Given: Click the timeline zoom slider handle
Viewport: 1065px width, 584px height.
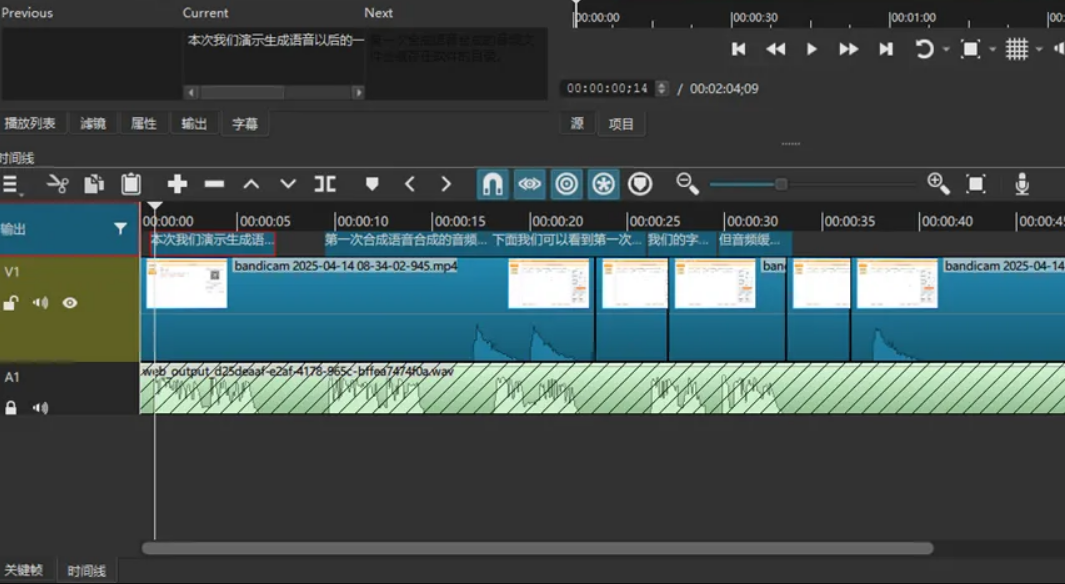Looking at the screenshot, I should tap(781, 184).
